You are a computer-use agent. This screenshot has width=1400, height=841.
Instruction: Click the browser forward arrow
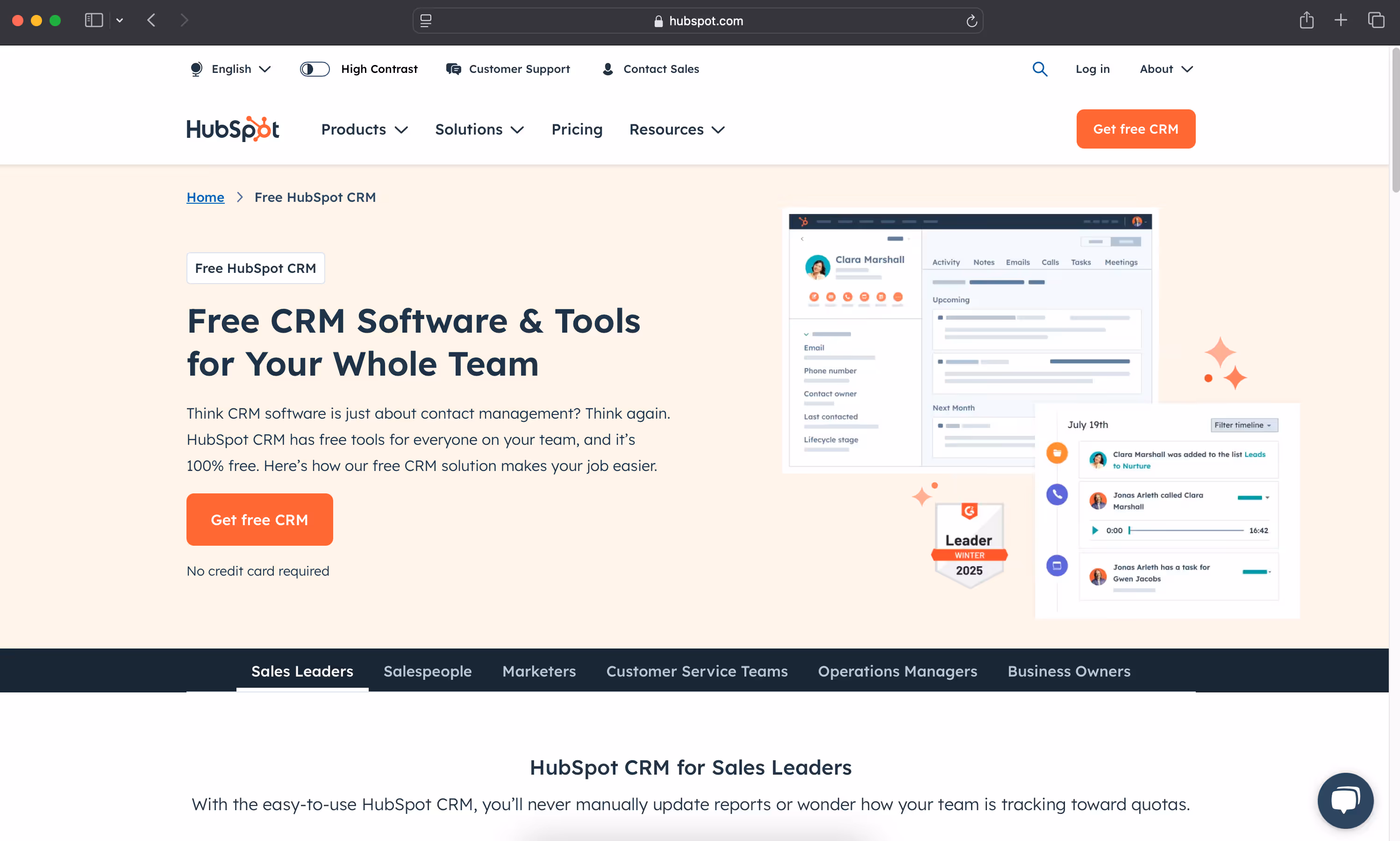pyautogui.click(x=184, y=21)
